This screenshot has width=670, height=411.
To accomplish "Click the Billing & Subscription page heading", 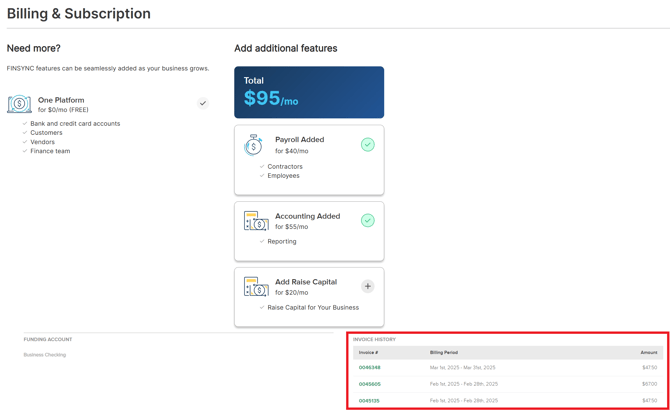I will coord(79,14).
